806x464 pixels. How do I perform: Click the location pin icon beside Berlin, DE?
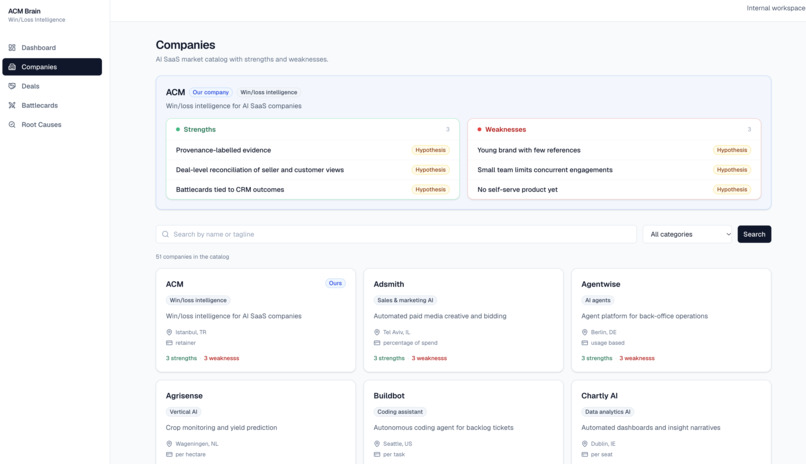coord(584,332)
